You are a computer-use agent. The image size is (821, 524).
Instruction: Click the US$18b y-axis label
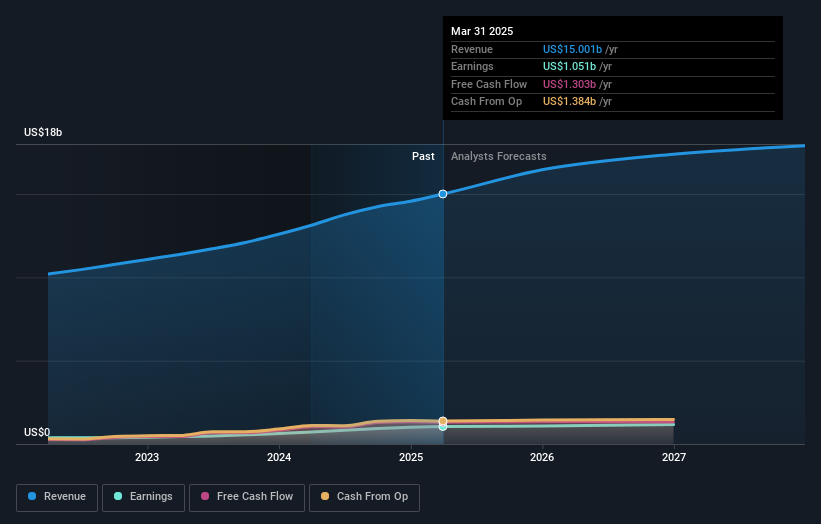(x=43, y=132)
